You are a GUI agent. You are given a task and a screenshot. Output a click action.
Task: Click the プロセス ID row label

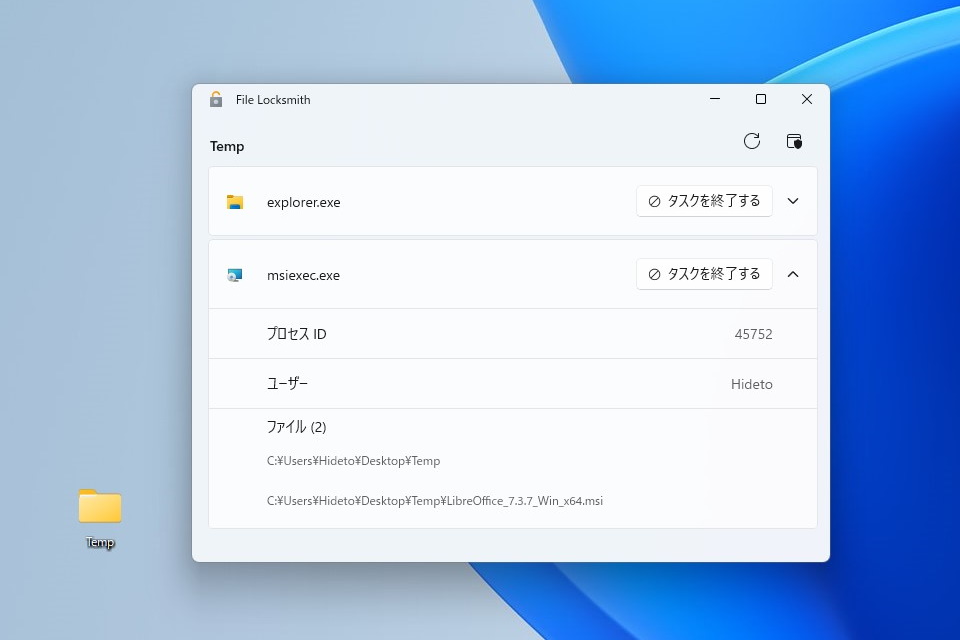tap(296, 334)
